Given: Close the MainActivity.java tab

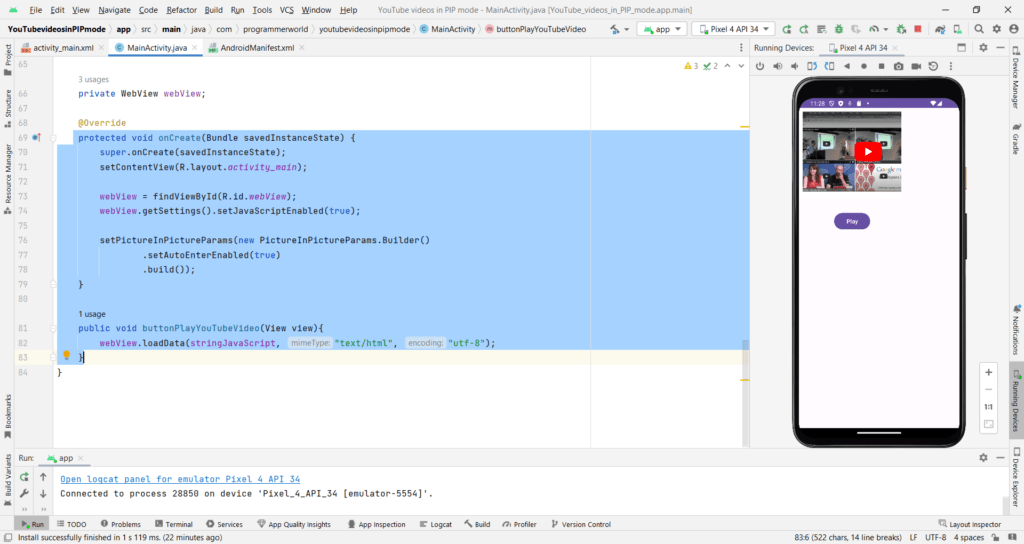Looking at the screenshot, I should point(195,48).
